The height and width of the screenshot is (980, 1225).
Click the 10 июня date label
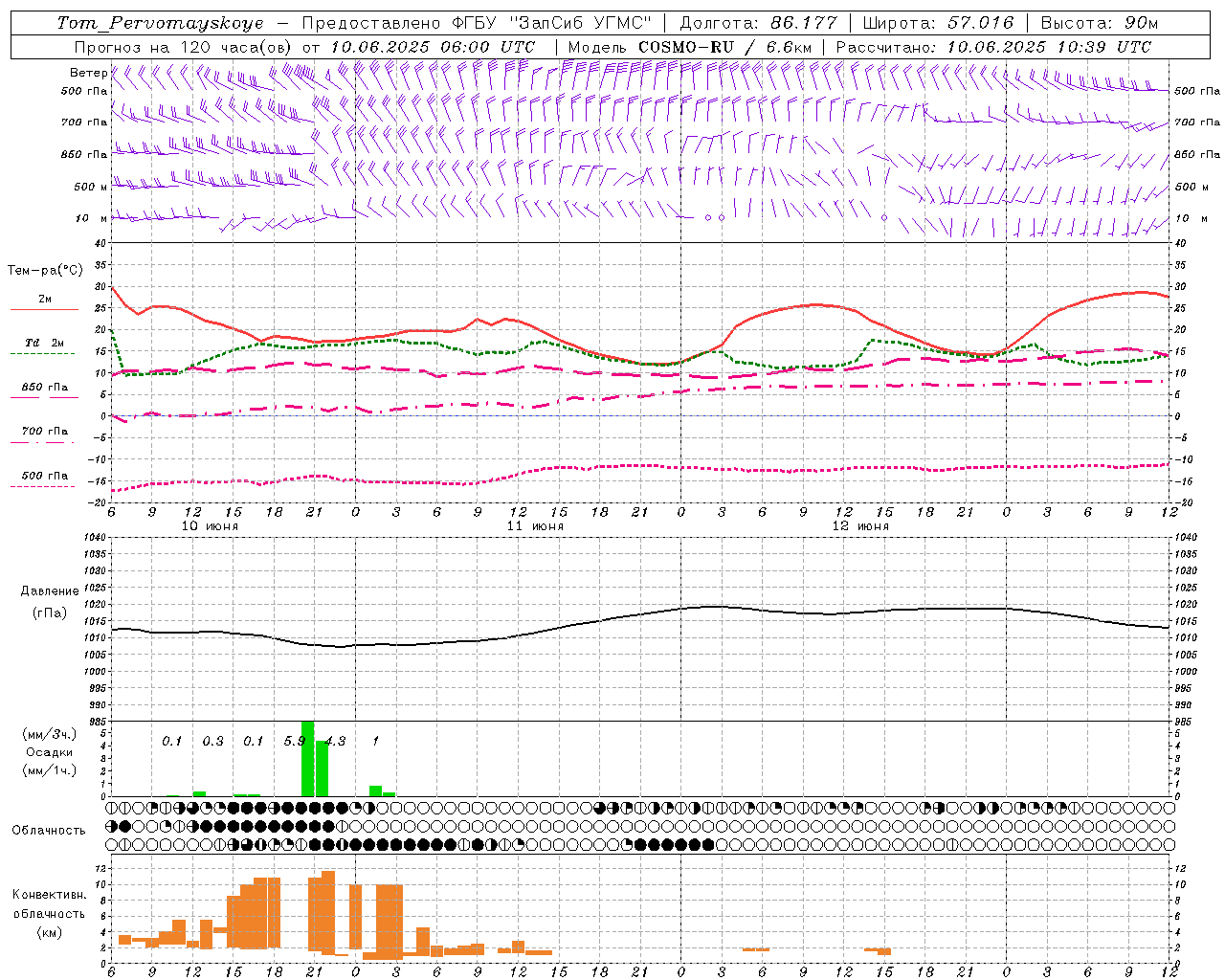click(x=210, y=526)
